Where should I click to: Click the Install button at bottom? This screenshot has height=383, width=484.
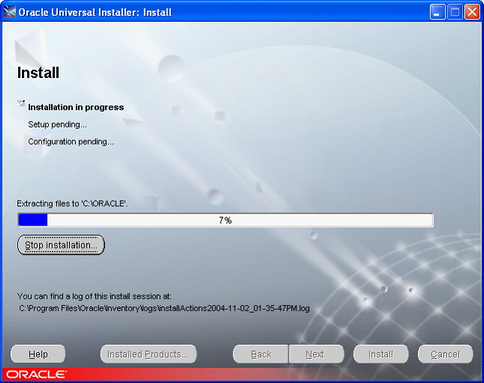click(381, 354)
